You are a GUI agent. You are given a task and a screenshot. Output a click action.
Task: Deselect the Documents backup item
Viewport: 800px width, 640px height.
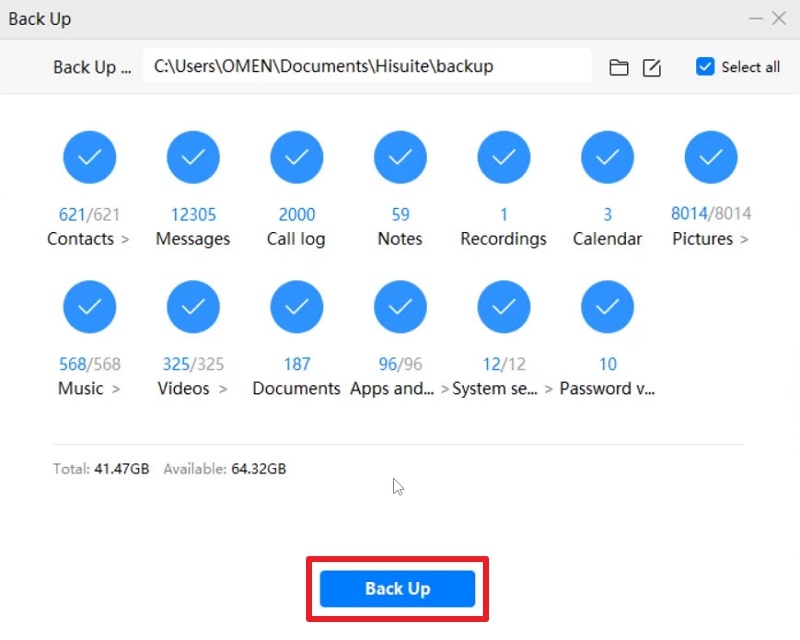tap(296, 307)
